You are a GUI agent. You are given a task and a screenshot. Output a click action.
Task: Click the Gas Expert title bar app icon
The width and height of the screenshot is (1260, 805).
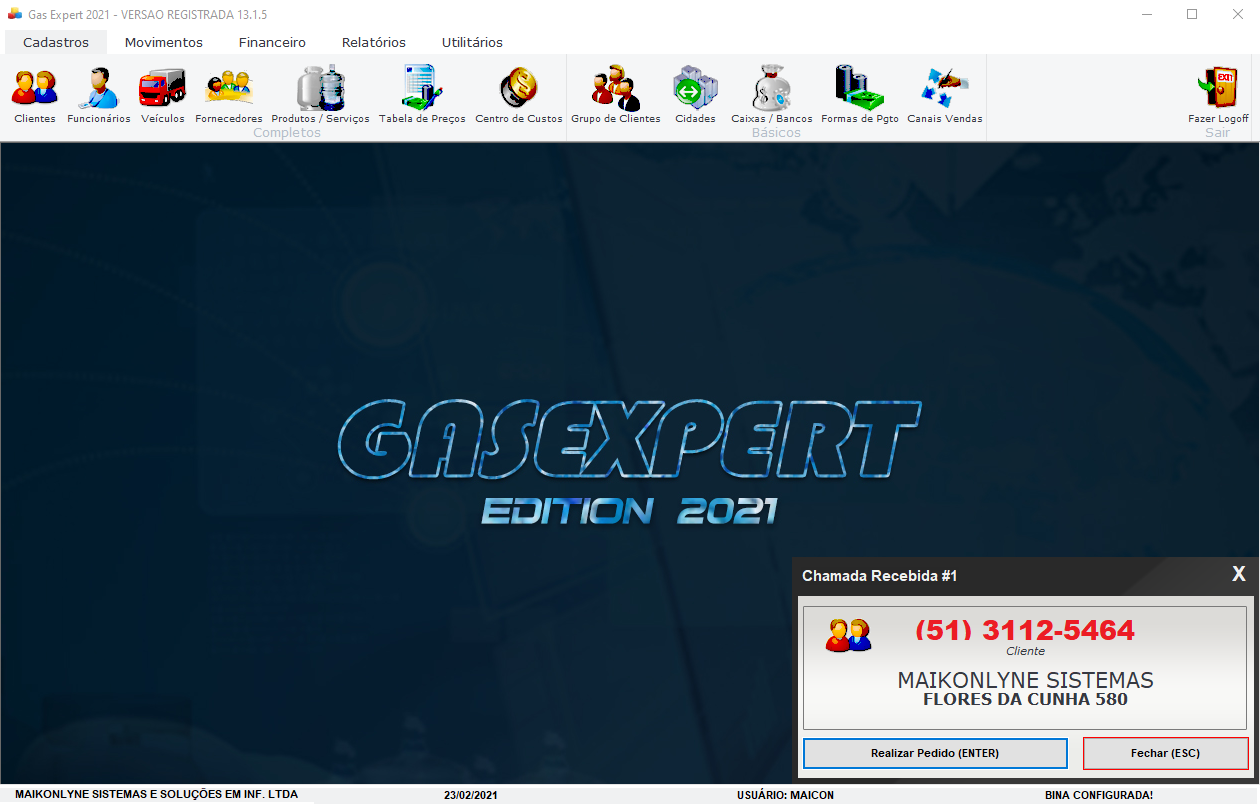click(x=14, y=14)
